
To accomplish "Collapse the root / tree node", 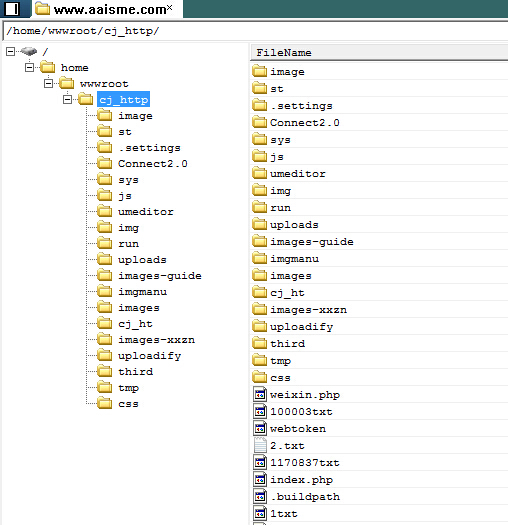I will (10, 52).
